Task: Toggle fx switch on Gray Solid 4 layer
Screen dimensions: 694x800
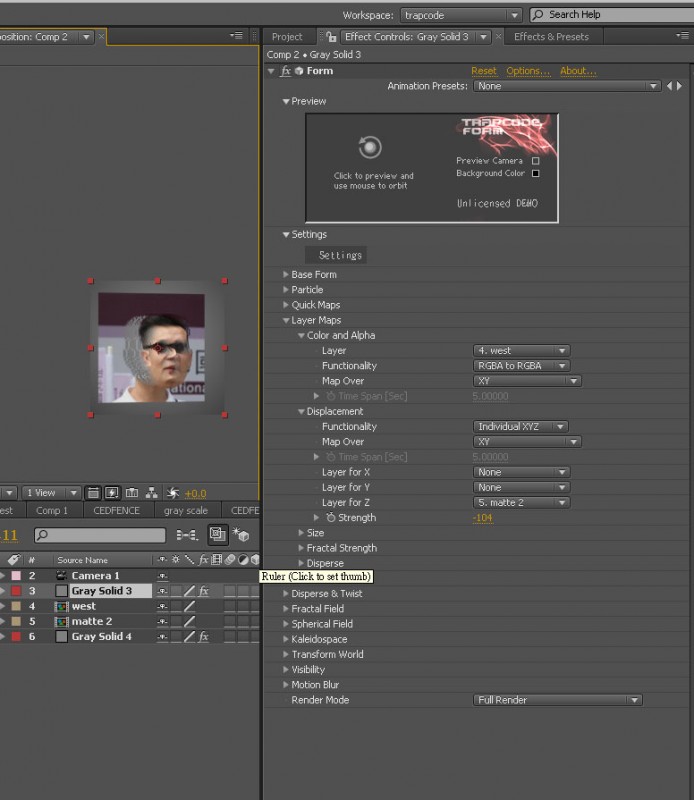Action: point(203,637)
